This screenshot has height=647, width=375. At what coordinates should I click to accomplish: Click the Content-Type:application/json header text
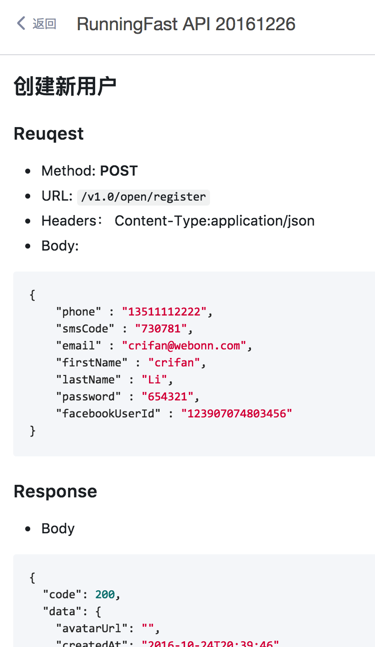pyautogui.click(x=215, y=221)
